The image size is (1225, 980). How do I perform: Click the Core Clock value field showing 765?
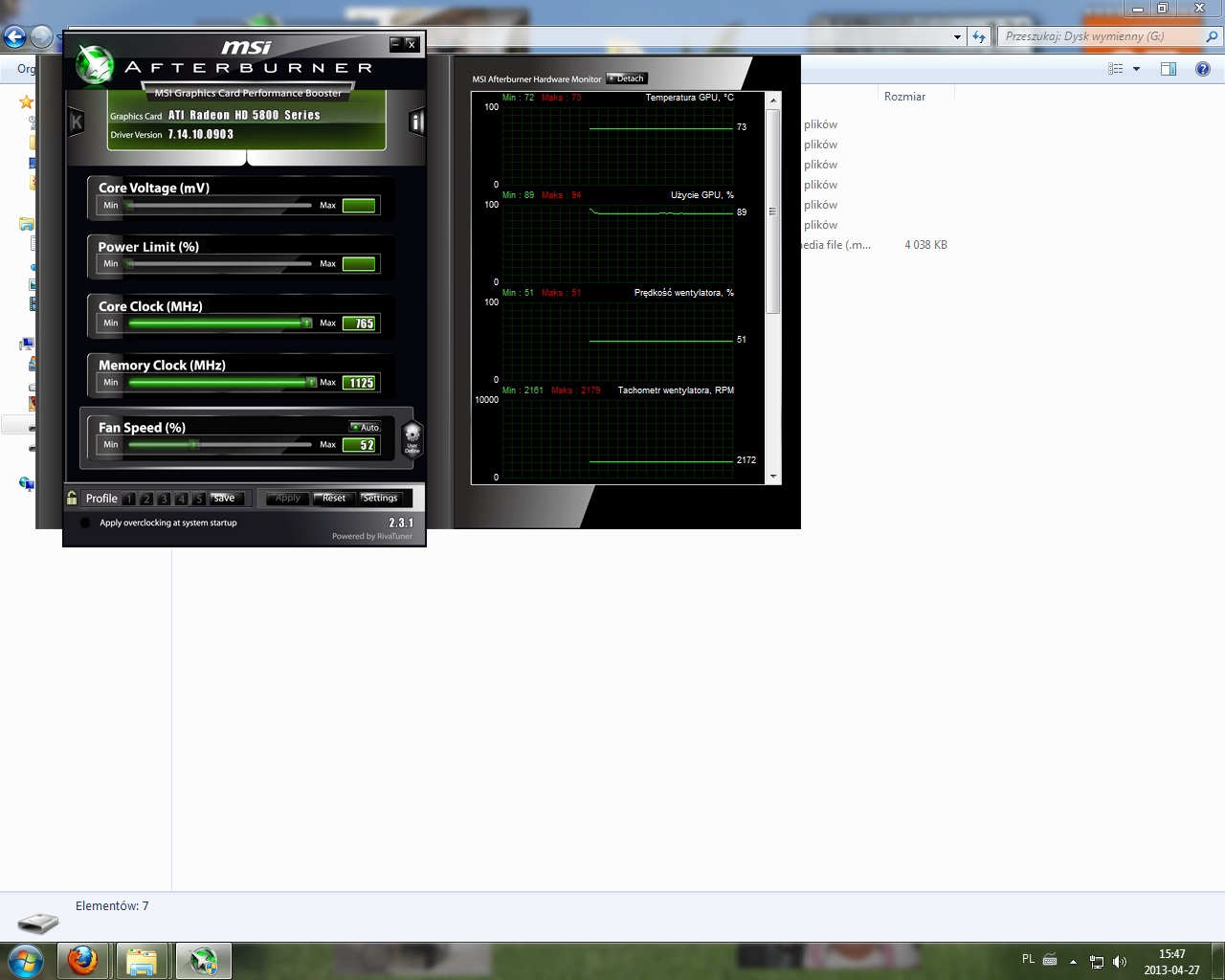coord(359,323)
